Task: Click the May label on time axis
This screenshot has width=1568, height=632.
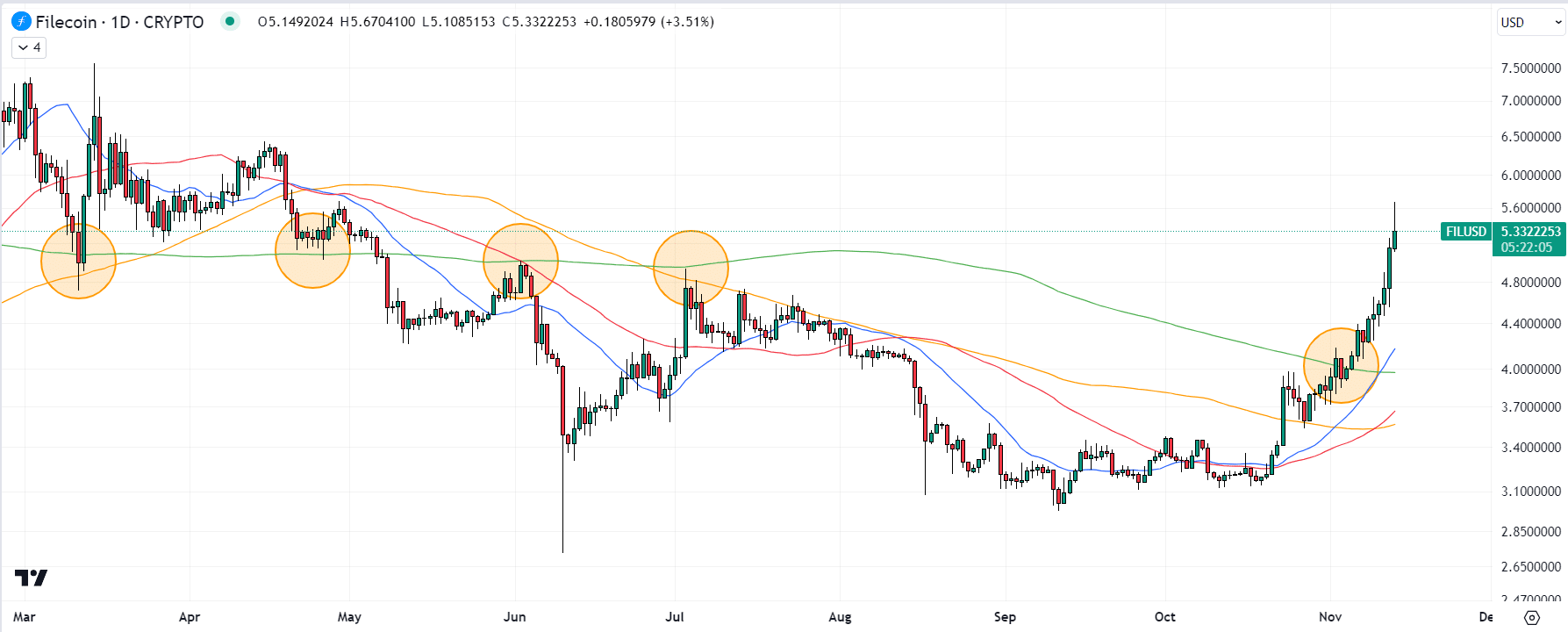Action: tap(349, 617)
